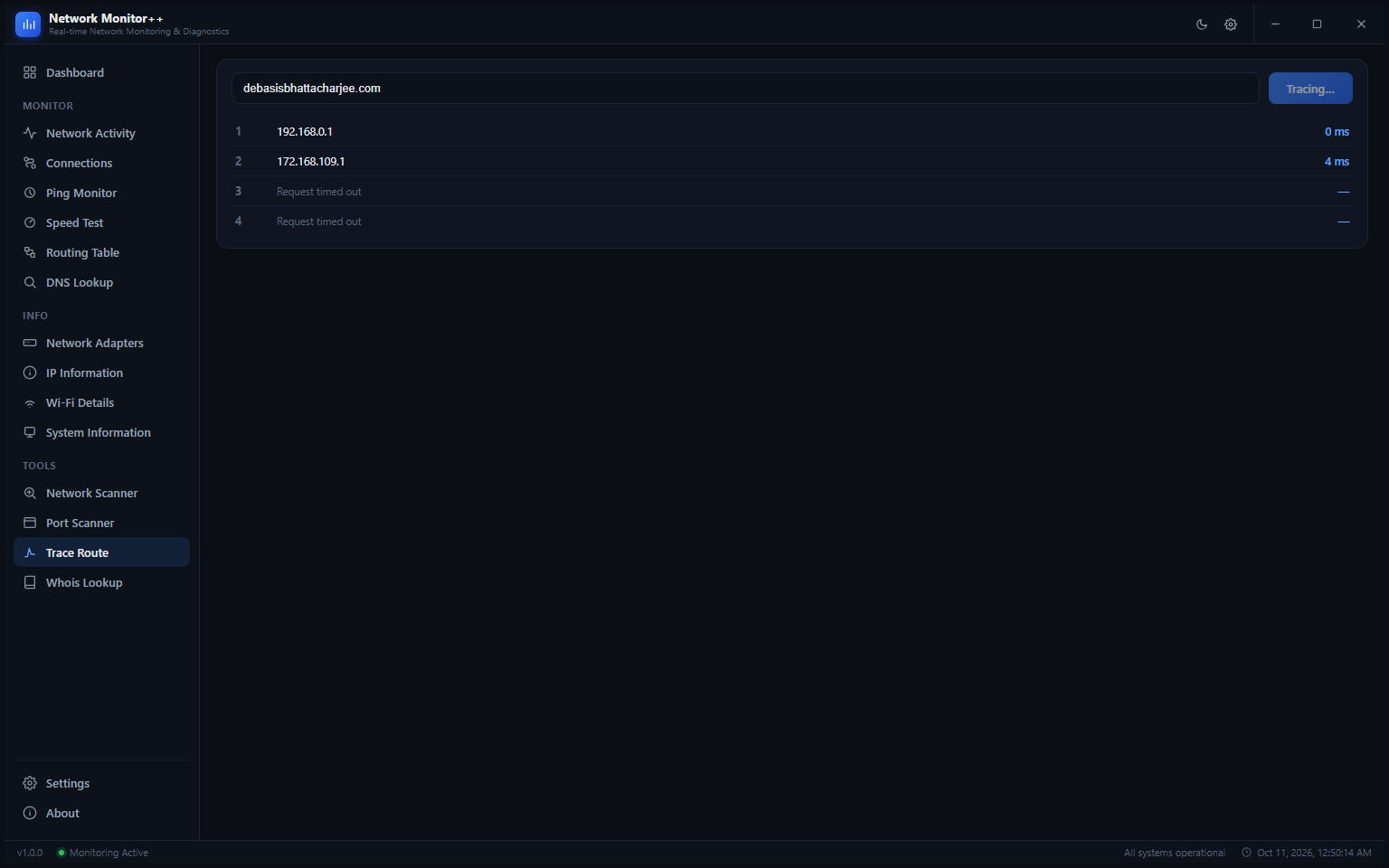
Task: Open Settings in sidebar footer
Action: [101, 783]
